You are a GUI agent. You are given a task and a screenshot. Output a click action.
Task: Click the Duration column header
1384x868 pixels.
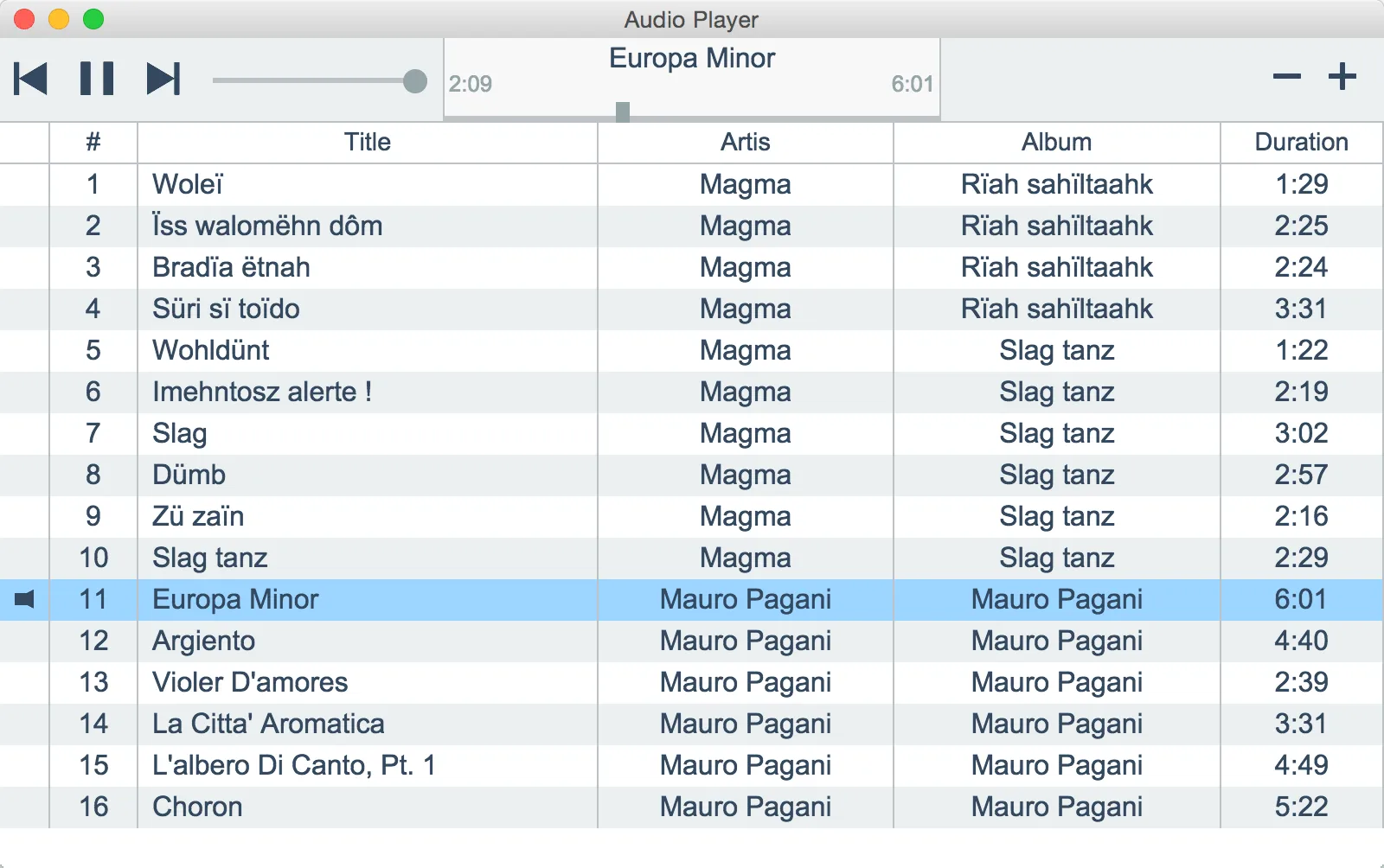pos(1301,143)
